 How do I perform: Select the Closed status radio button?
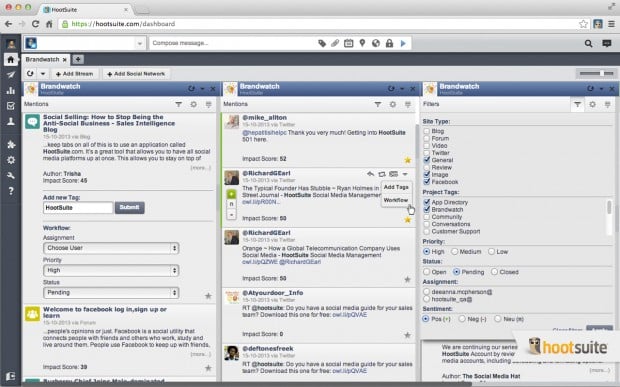point(494,272)
